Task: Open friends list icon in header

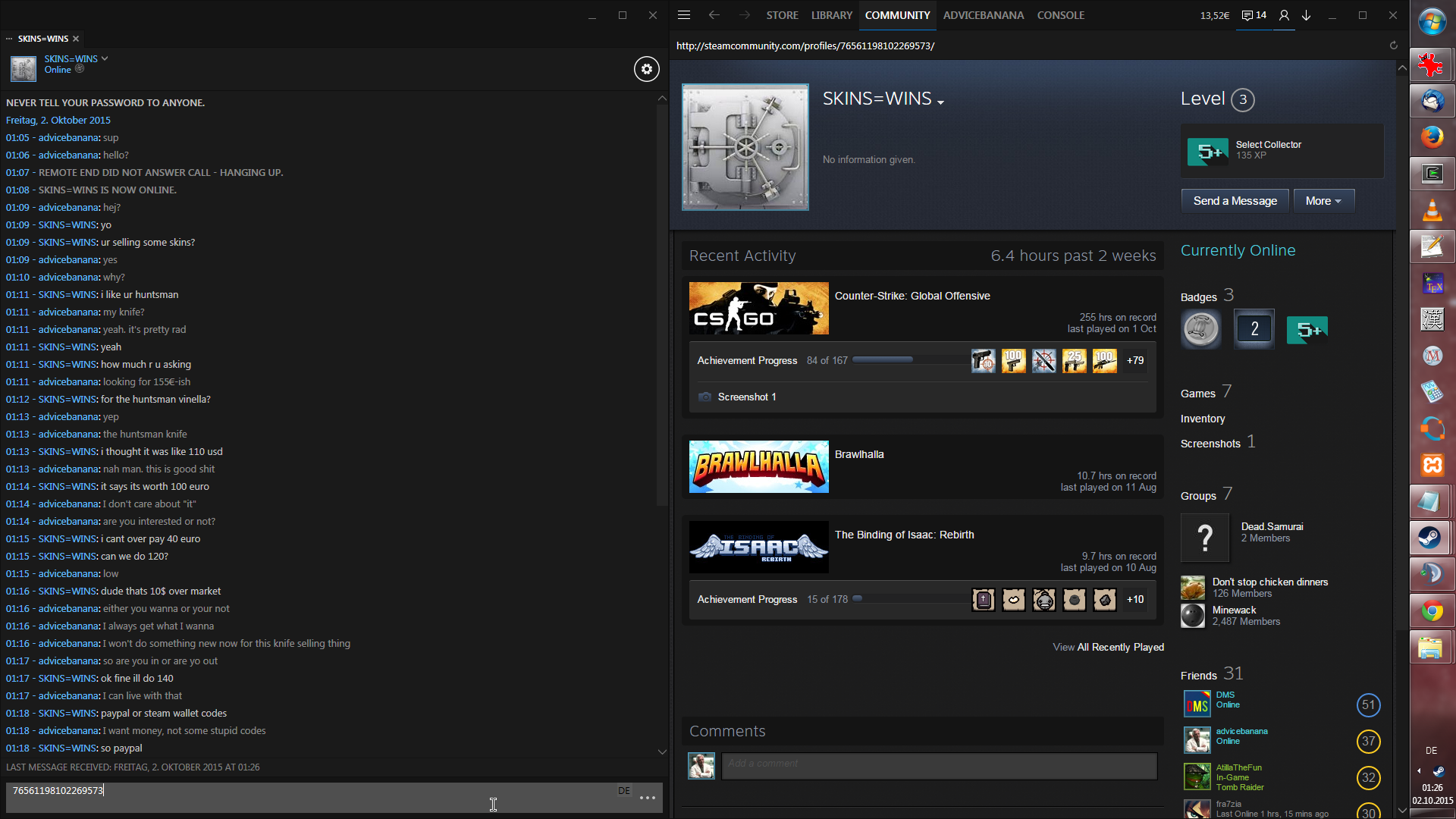Action: coord(1284,15)
